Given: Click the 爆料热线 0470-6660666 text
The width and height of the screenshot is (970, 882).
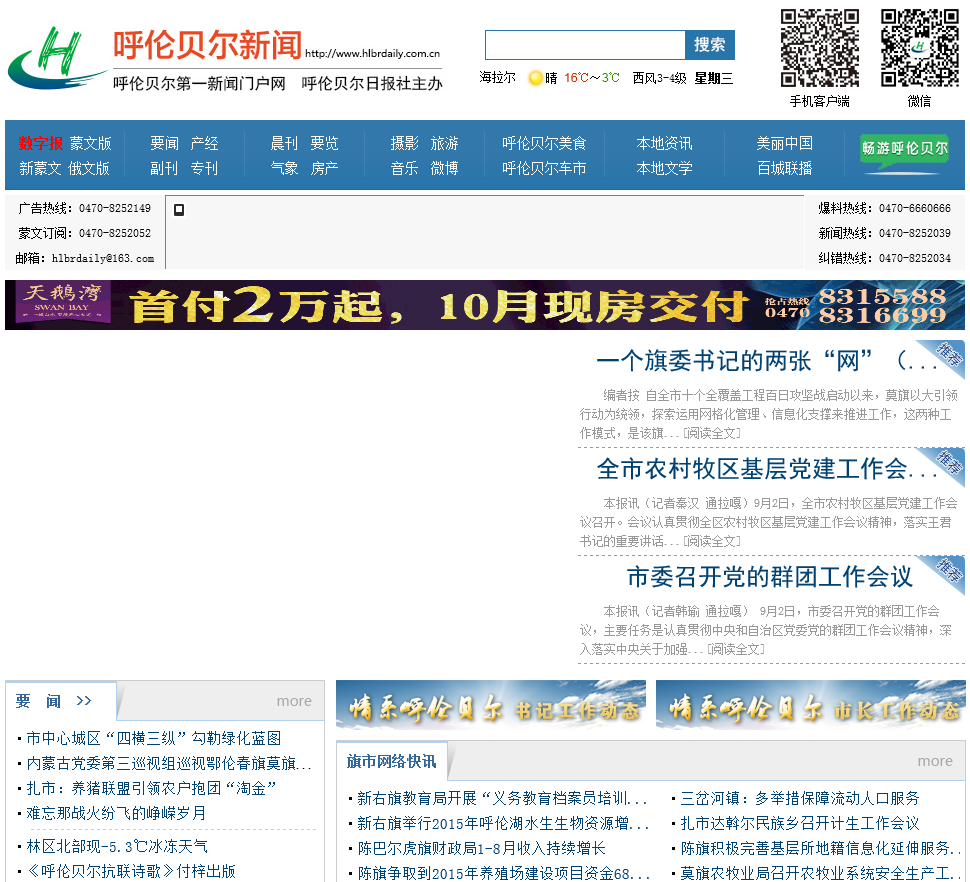Looking at the screenshot, I should click(x=885, y=208).
